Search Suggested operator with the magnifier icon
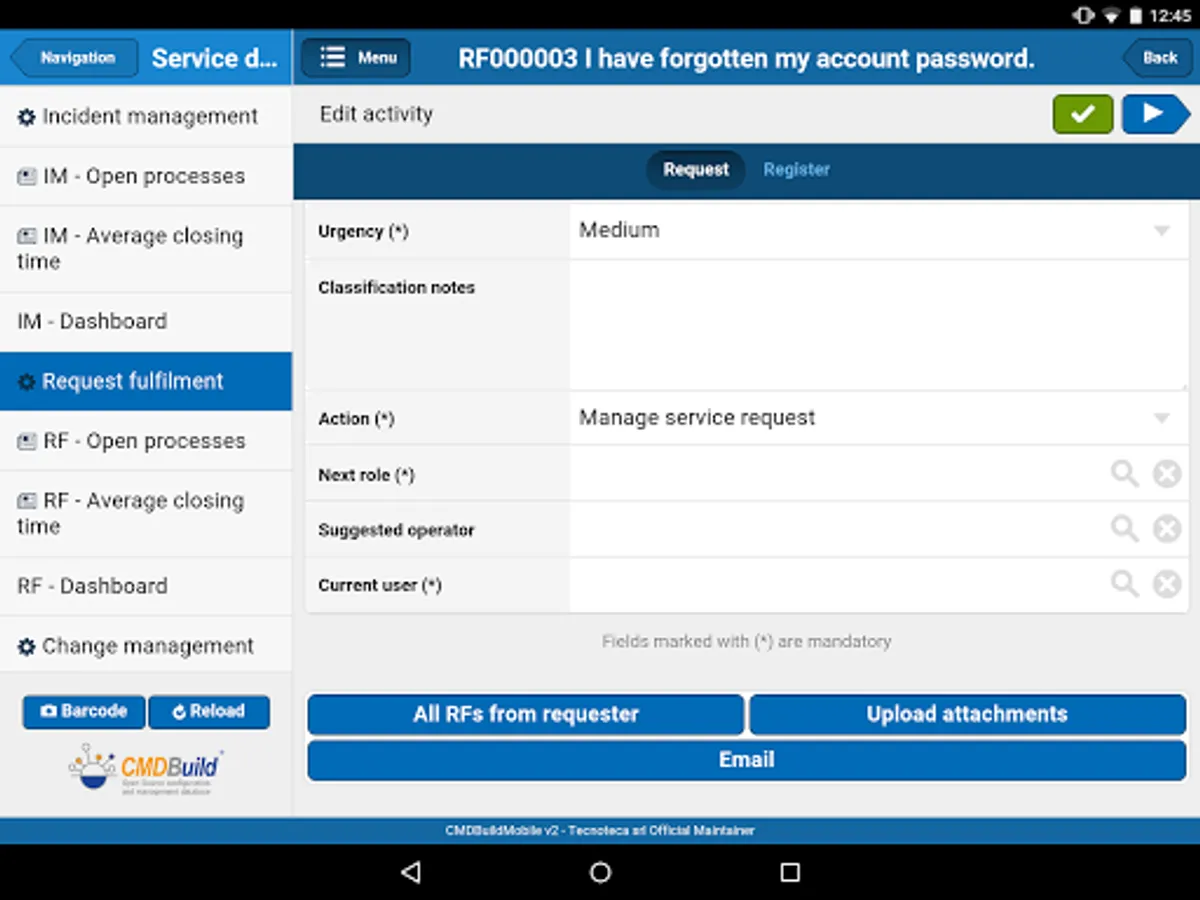 click(x=1125, y=528)
